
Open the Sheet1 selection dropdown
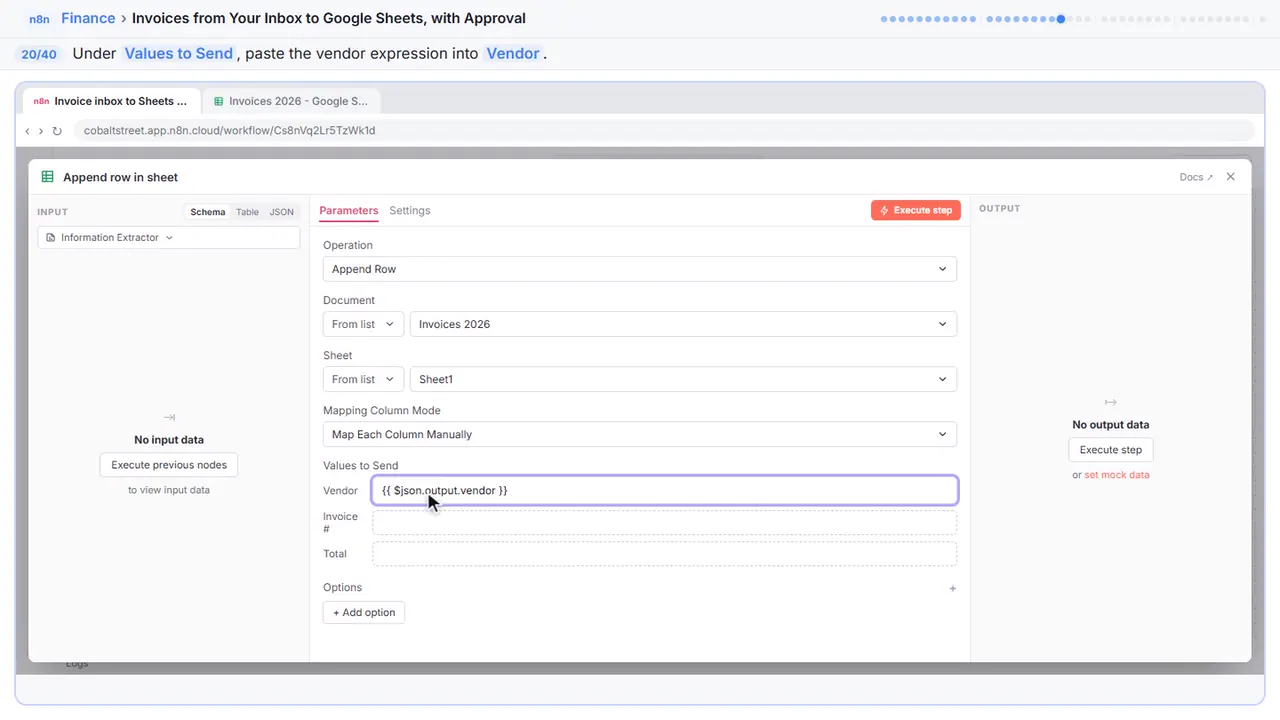pyautogui.click(x=683, y=379)
